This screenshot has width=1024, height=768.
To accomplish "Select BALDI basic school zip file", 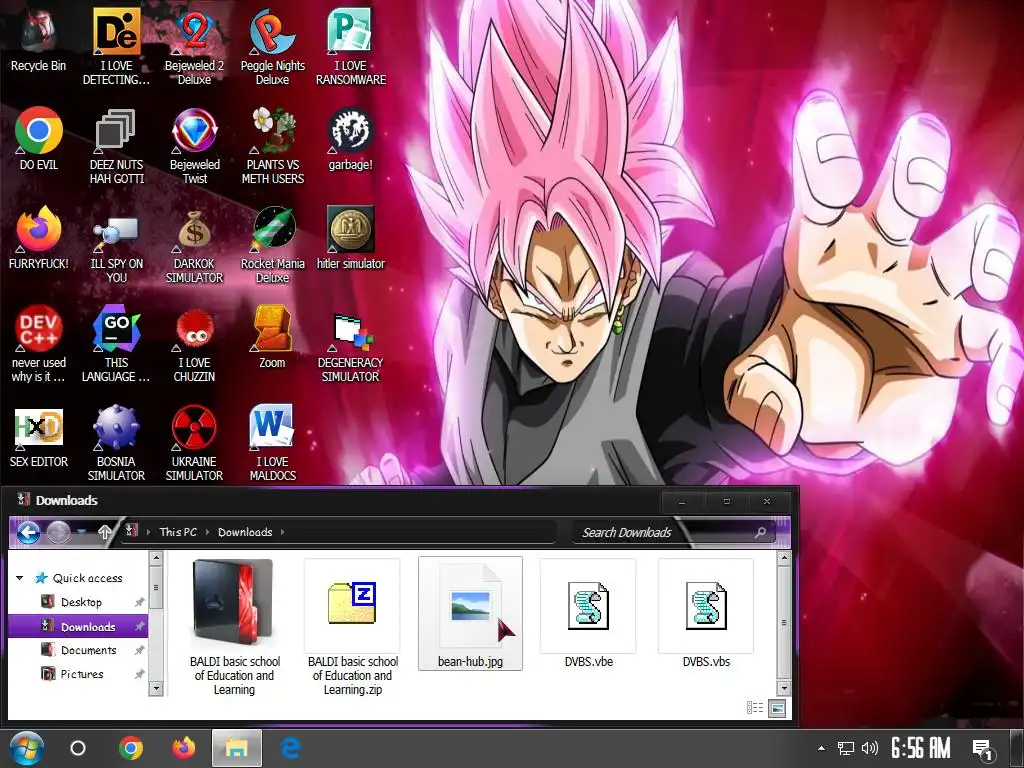I will pos(353,627).
